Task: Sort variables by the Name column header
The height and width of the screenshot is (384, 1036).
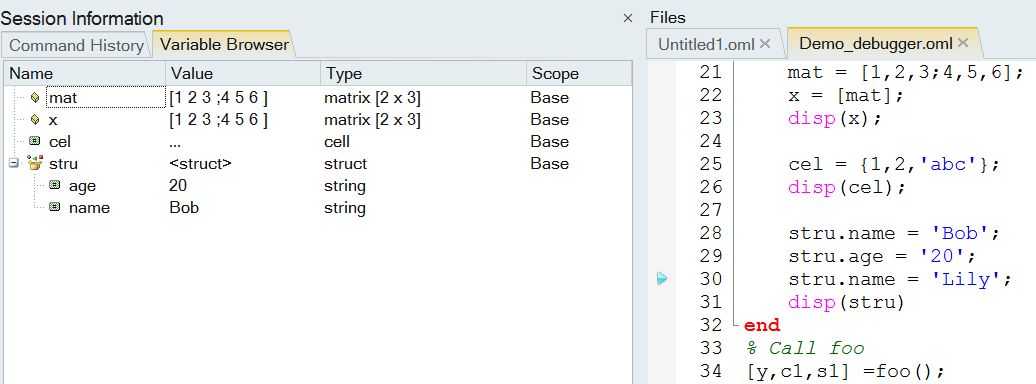Action: click(x=85, y=73)
